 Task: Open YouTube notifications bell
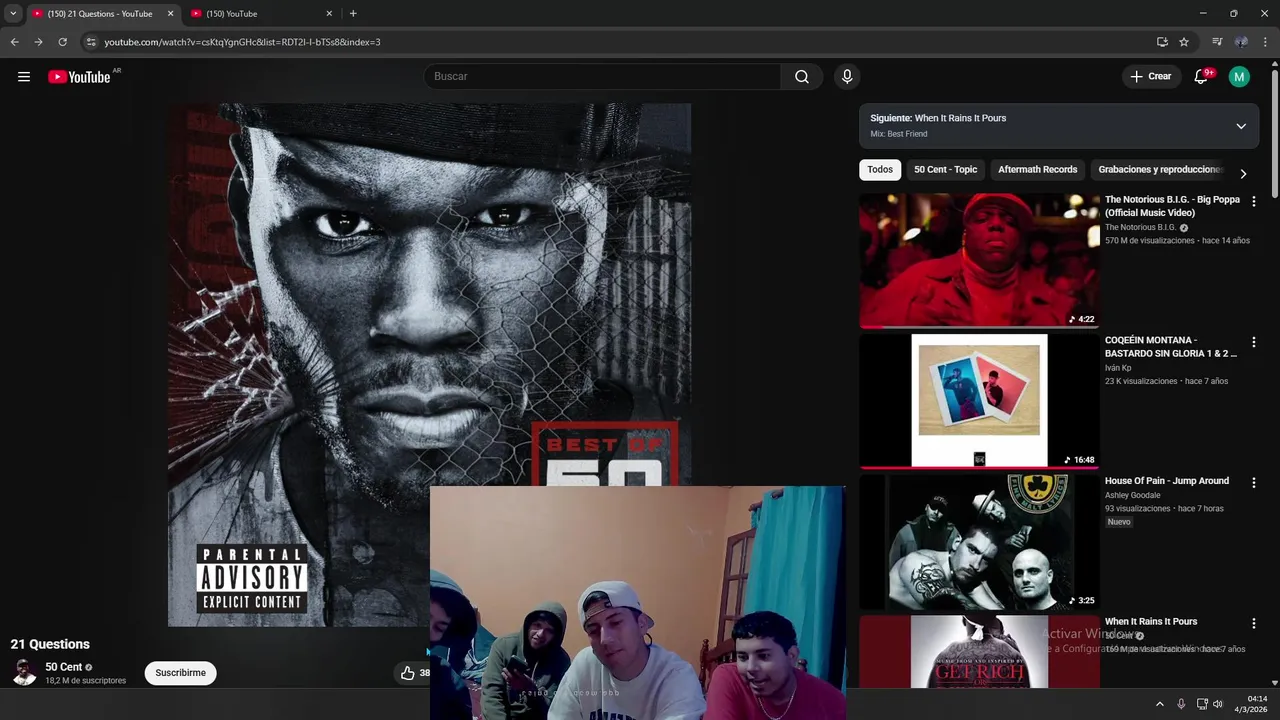tap(1201, 77)
